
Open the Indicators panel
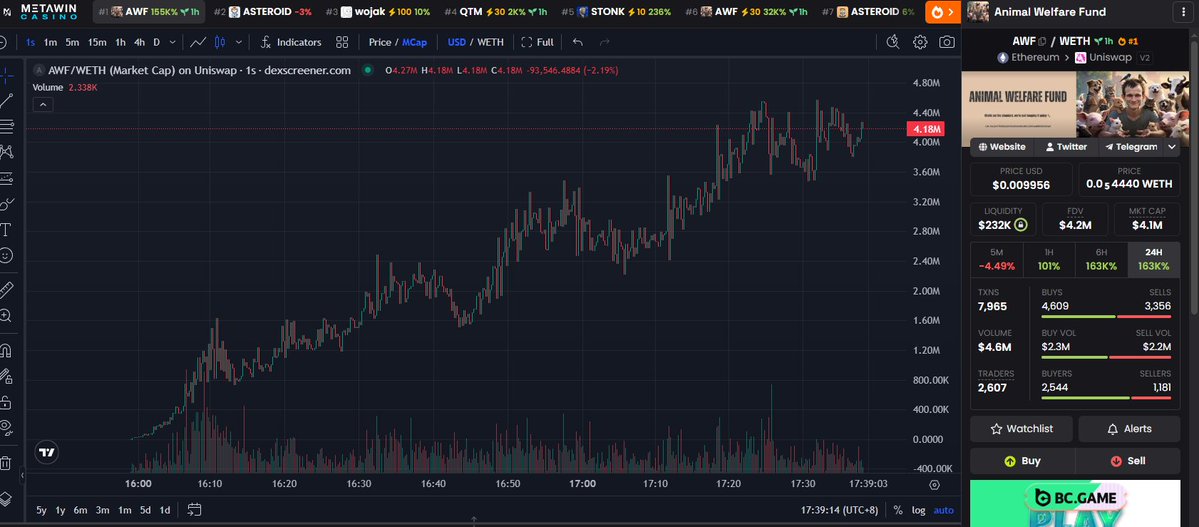click(291, 42)
